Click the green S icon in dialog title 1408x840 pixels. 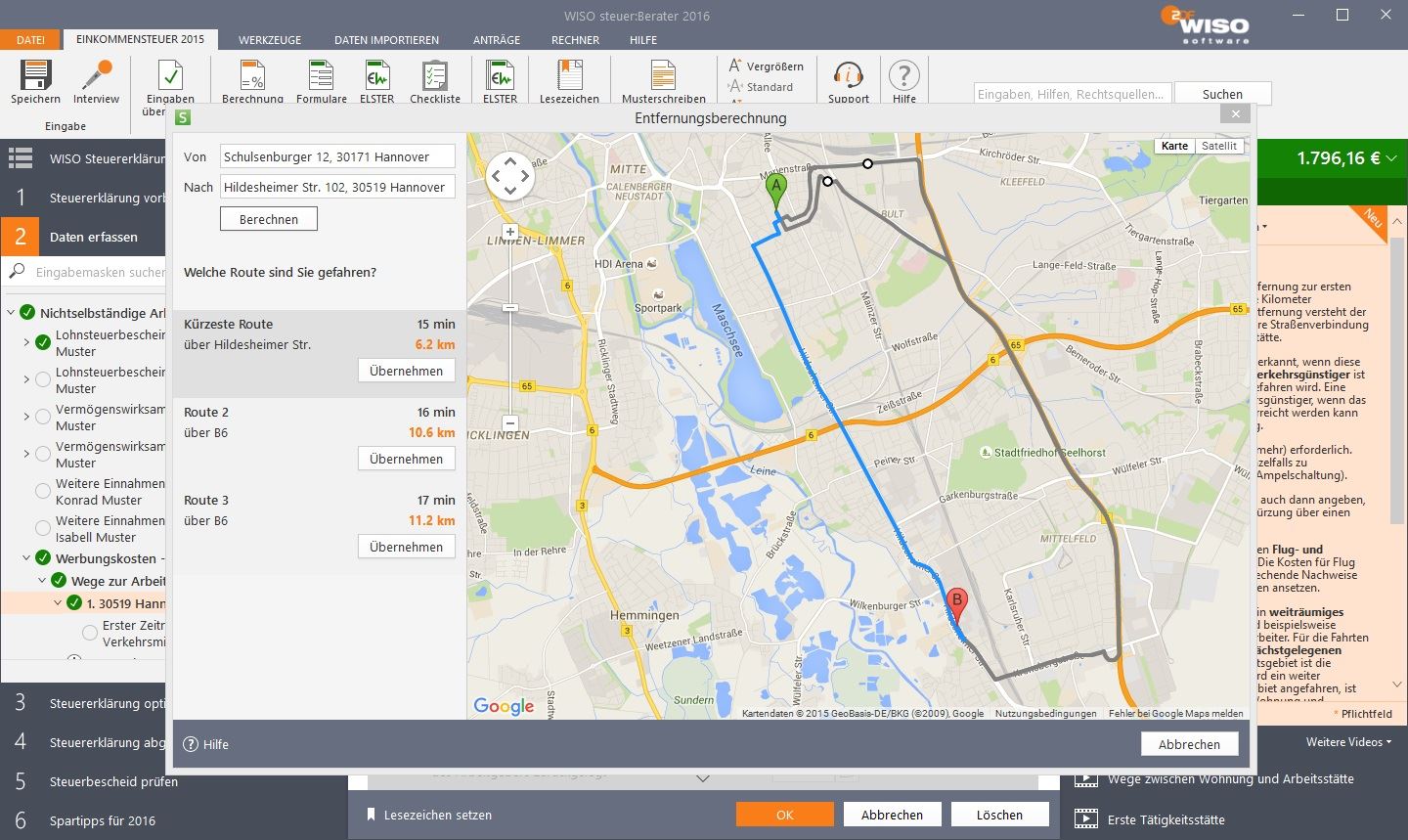tap(182, 117)
